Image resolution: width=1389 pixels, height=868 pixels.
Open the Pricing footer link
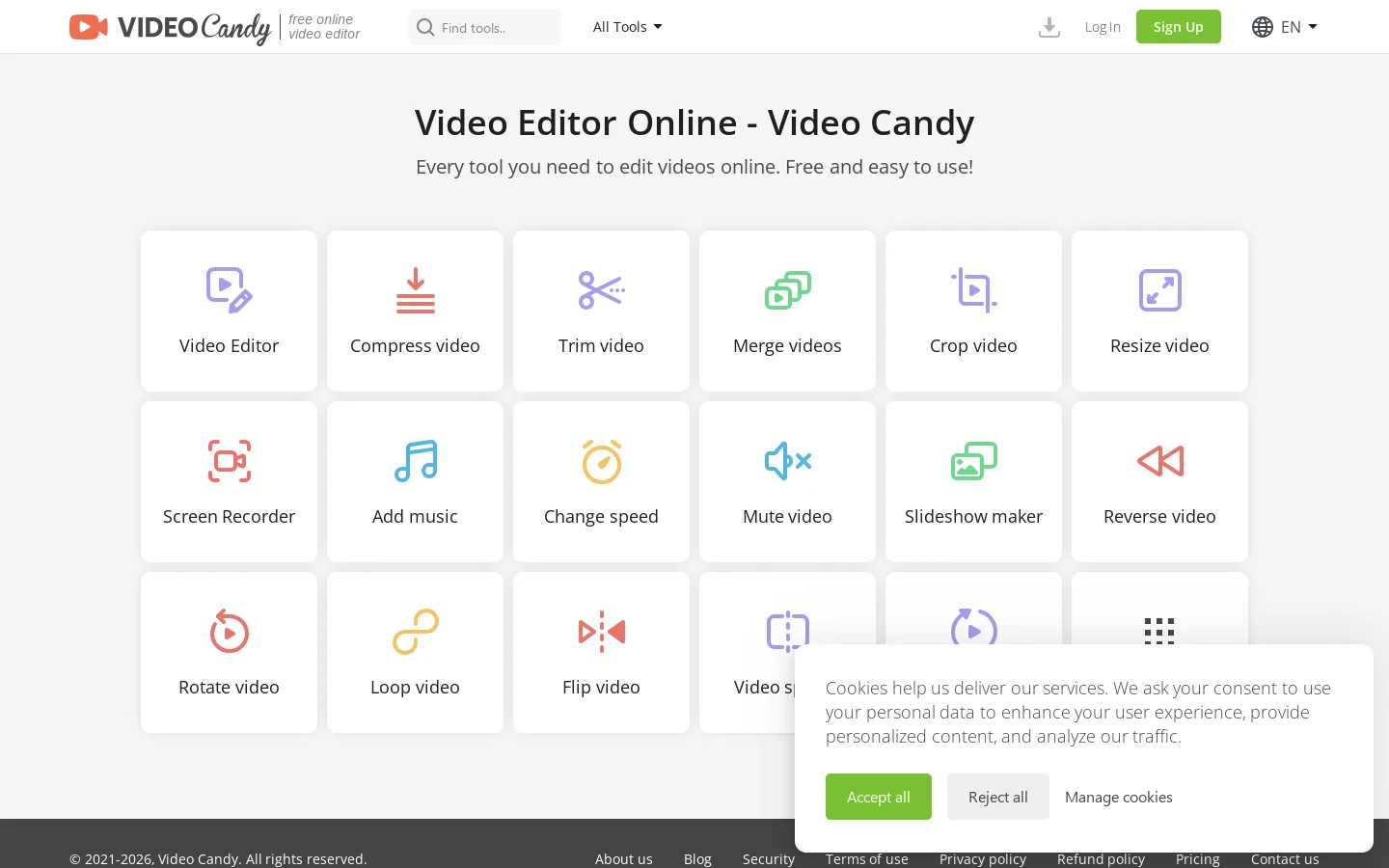pos(1198,858)
